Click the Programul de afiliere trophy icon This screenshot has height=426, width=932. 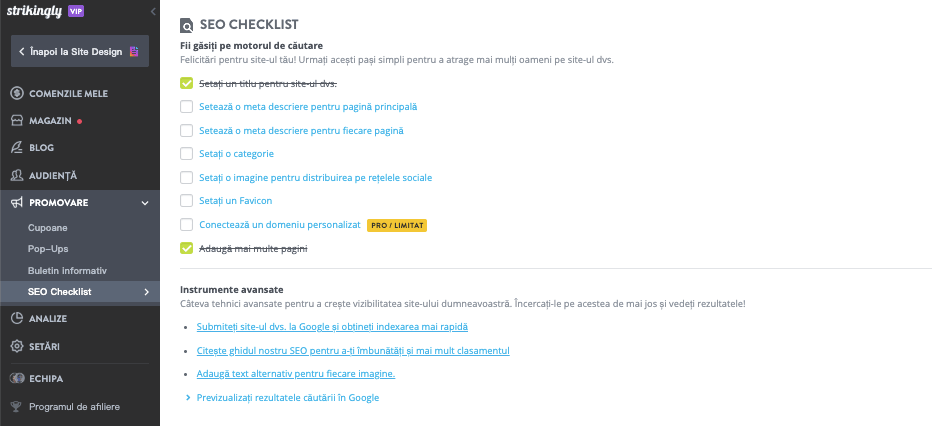click(17, 406)
